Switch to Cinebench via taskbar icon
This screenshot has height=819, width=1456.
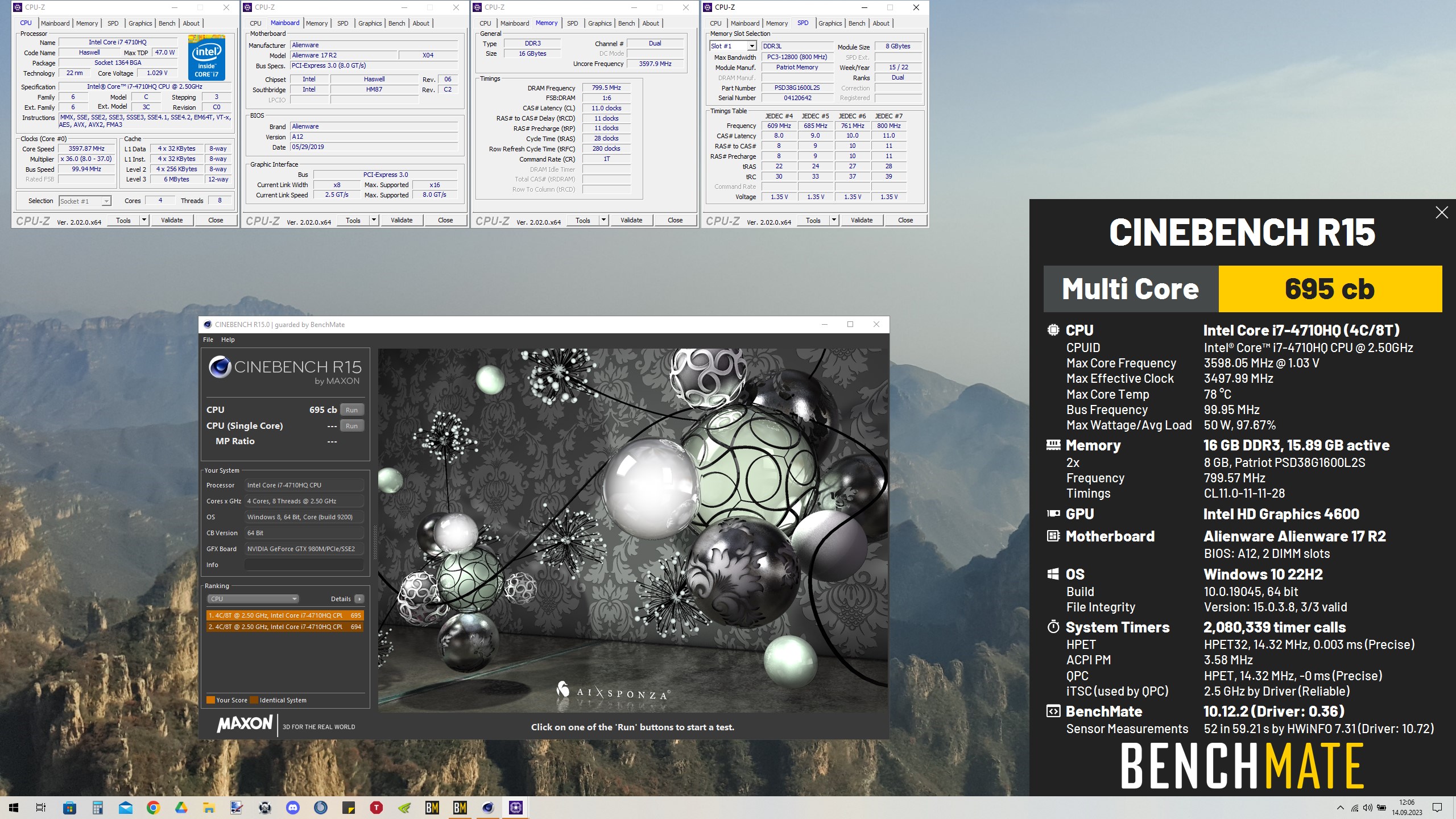click(488, 808)
